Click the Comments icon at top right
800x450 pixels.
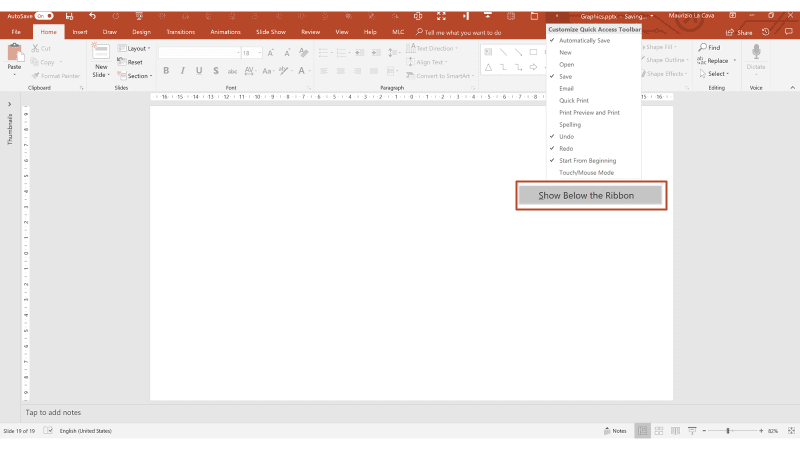pos(789,32)
